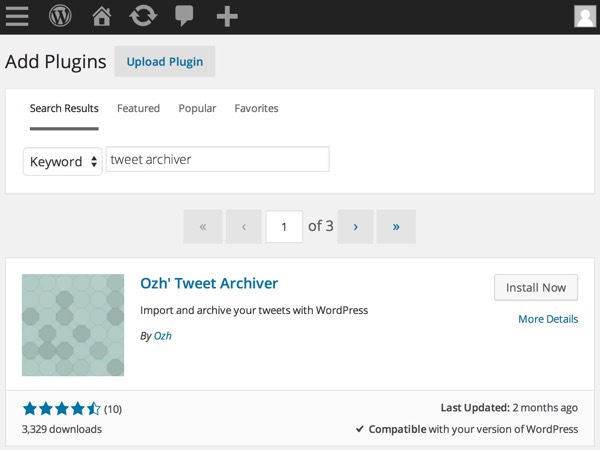The height and width of the screenshot is (450, 600).
Task: Switch to the Featured tab
Action: (139, 109)
